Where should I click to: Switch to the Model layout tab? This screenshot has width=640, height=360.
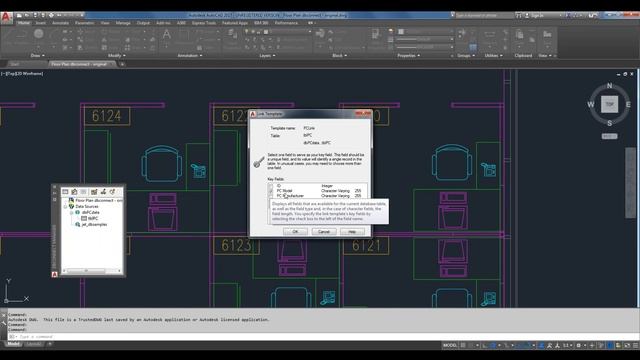pyautogui.click(x=13, y=344)
